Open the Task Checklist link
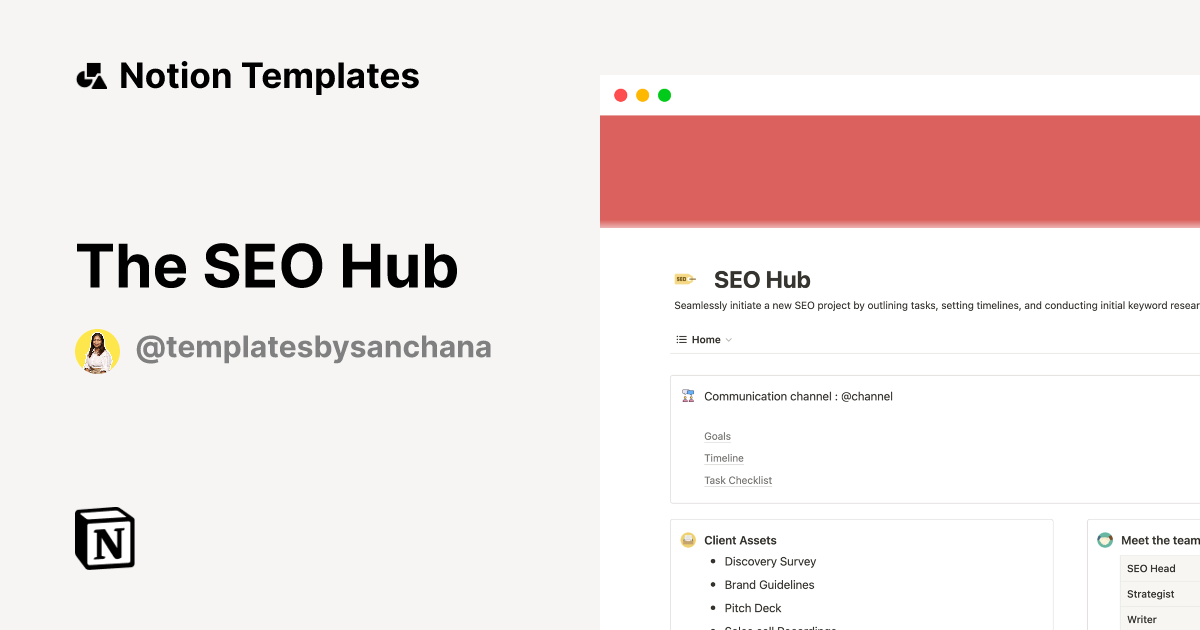 [738, 480]
